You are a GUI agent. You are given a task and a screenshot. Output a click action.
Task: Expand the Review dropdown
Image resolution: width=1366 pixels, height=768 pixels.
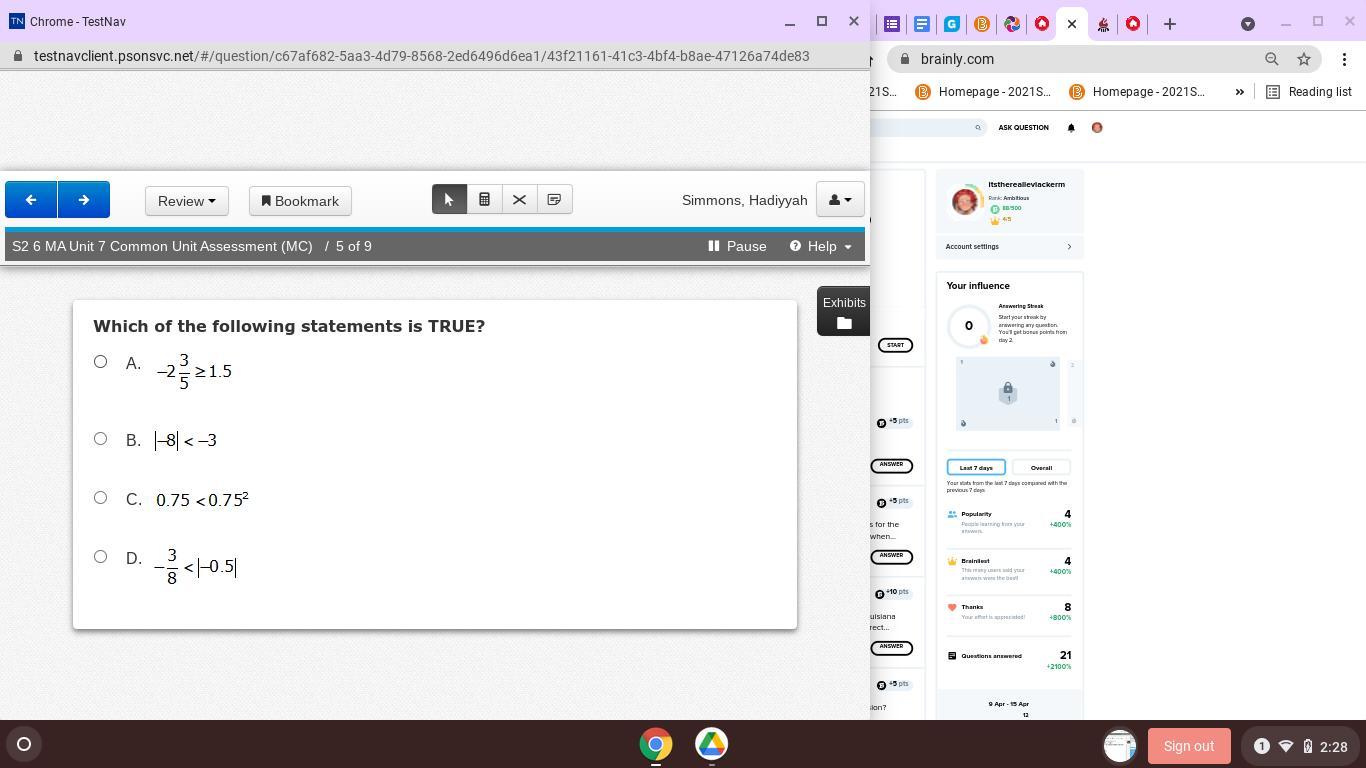[187, 201]
